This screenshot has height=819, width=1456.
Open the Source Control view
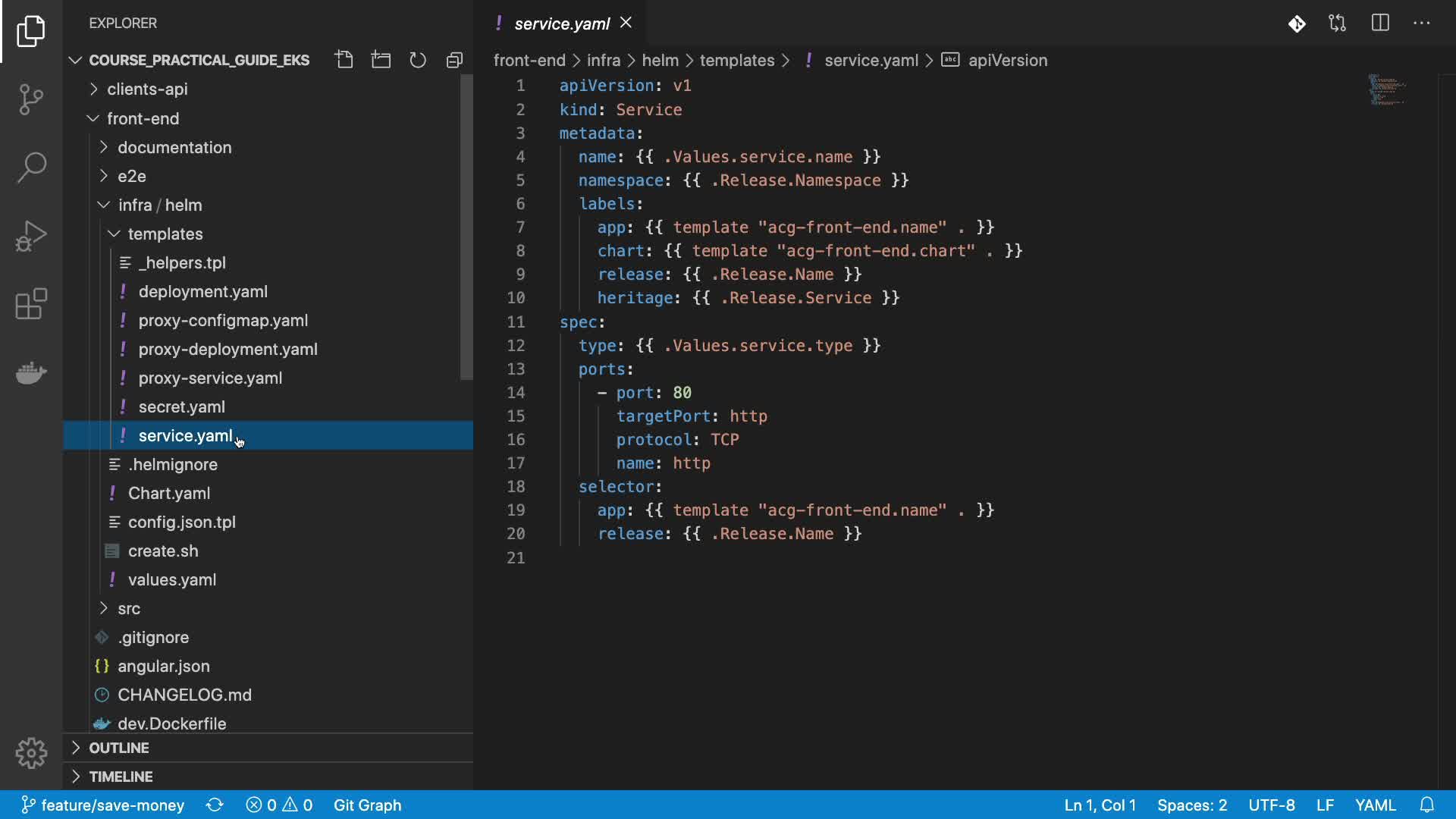31,99
